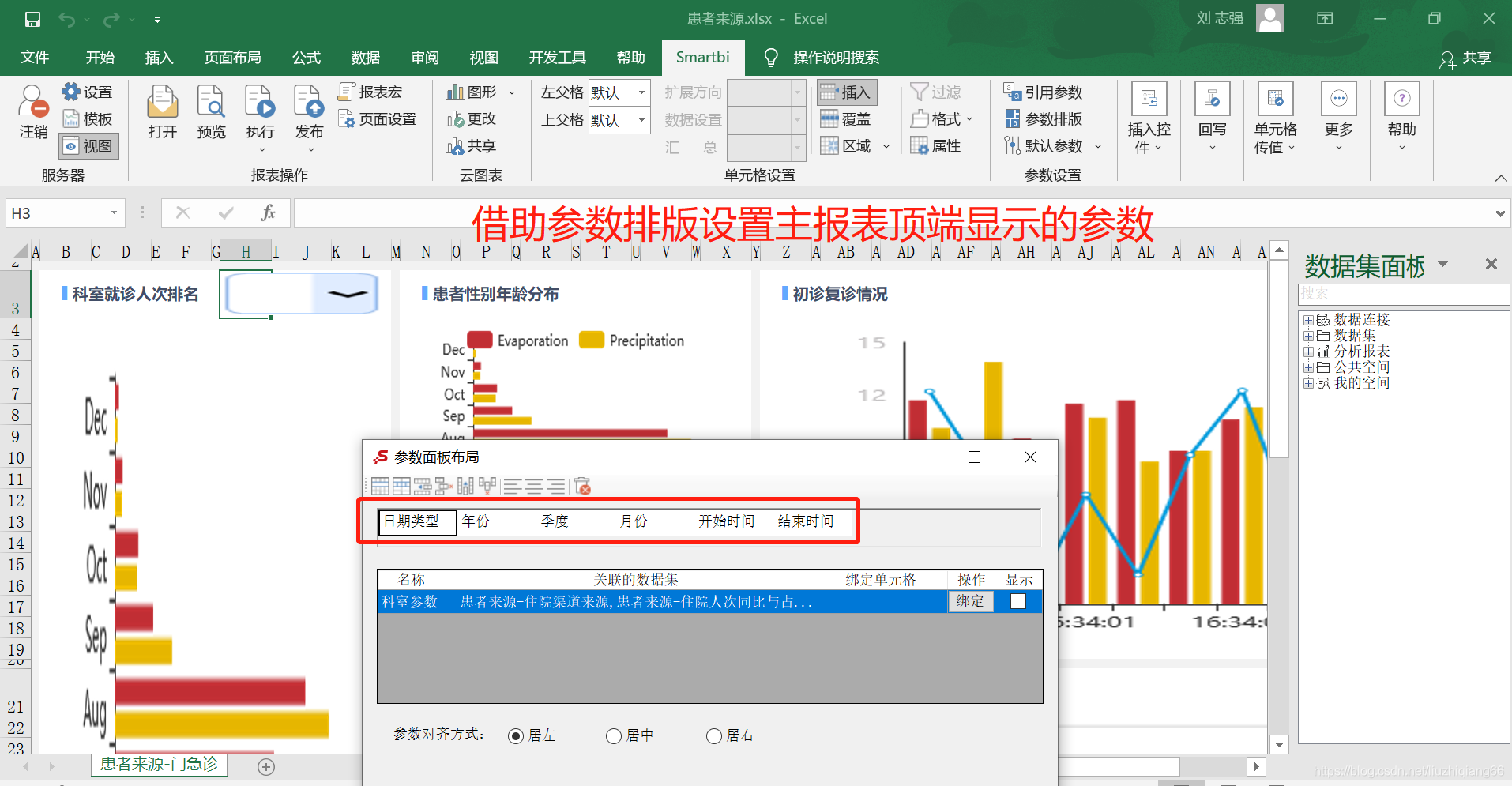Click 共享 in cloud chart group

tap(471, 146)
